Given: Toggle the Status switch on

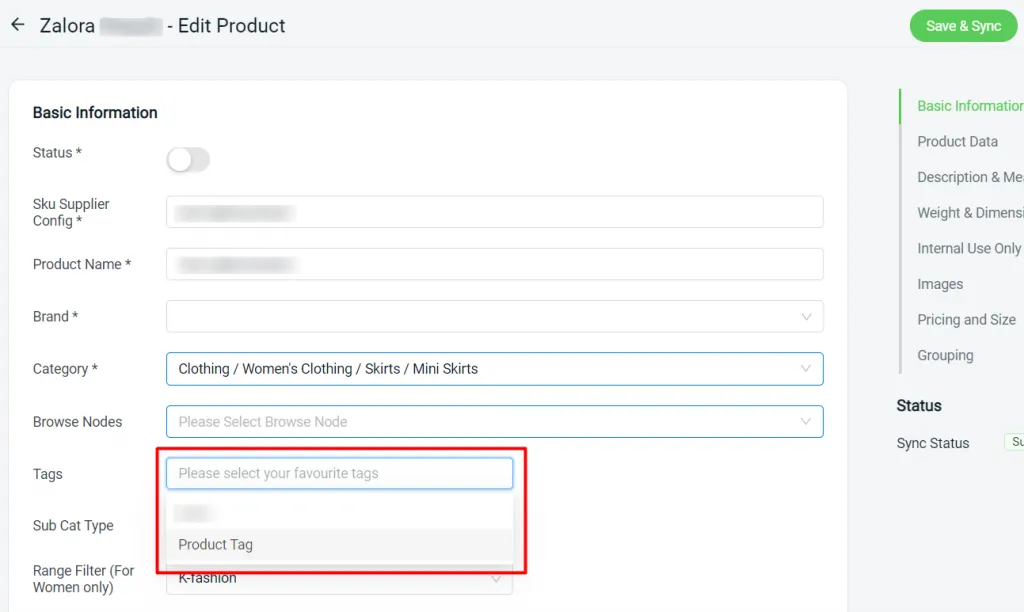Looking at the screenshot, I should (x=188, y=160).
